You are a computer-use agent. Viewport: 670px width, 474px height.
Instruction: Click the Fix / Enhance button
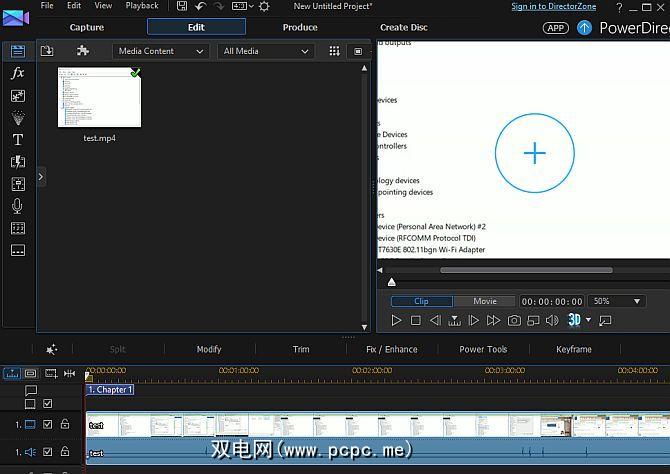(392, 349)
